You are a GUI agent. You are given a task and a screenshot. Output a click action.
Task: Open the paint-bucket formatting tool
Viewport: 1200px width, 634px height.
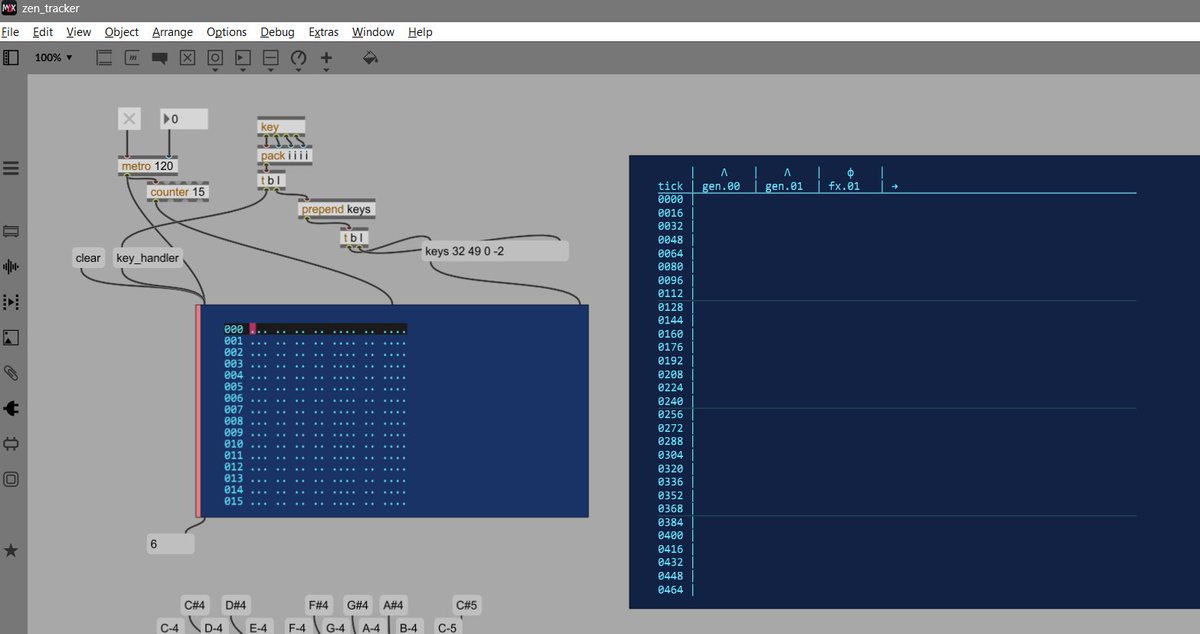tap(370, 58)
